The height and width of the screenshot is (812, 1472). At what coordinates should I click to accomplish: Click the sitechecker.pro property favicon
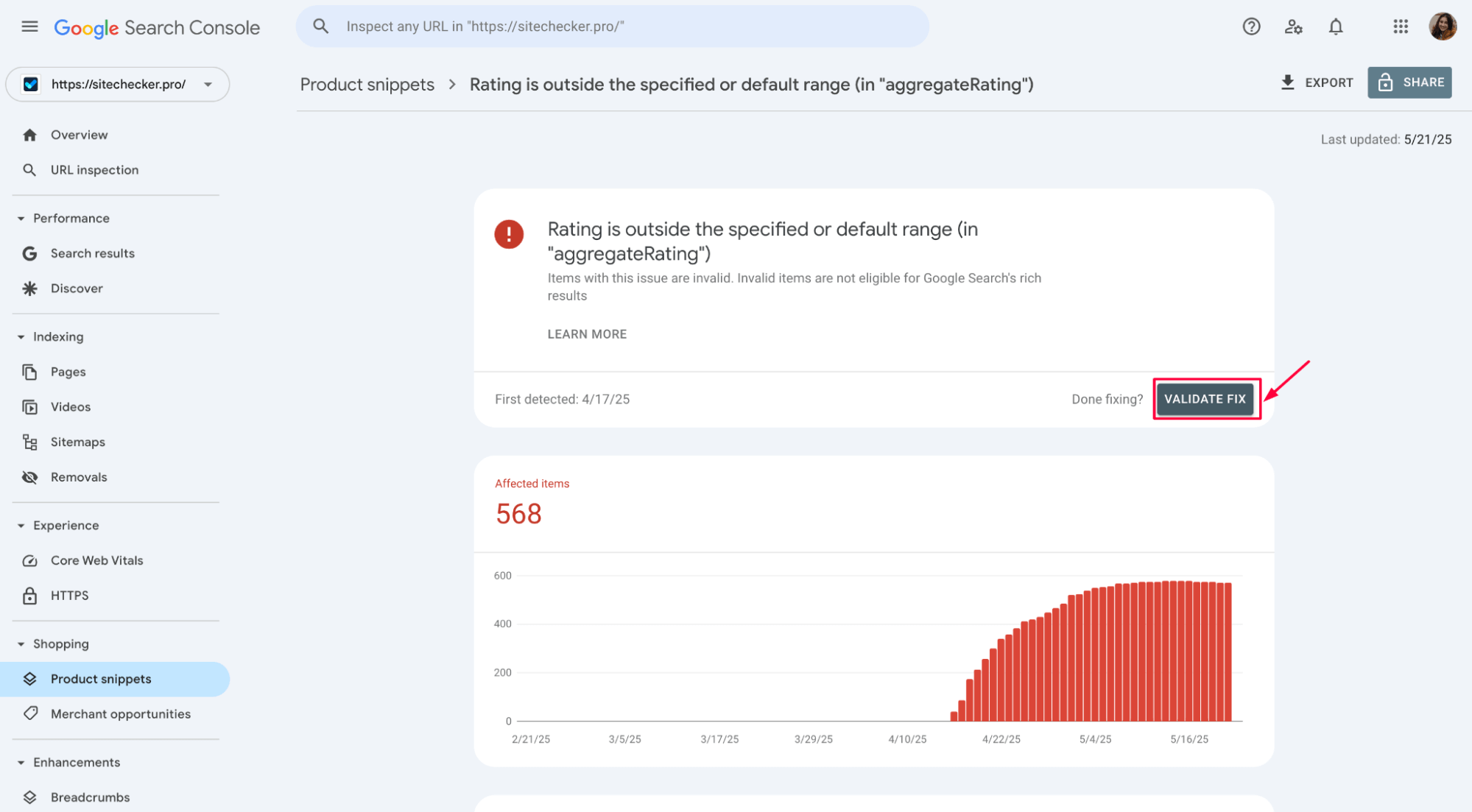click(31, 84)
